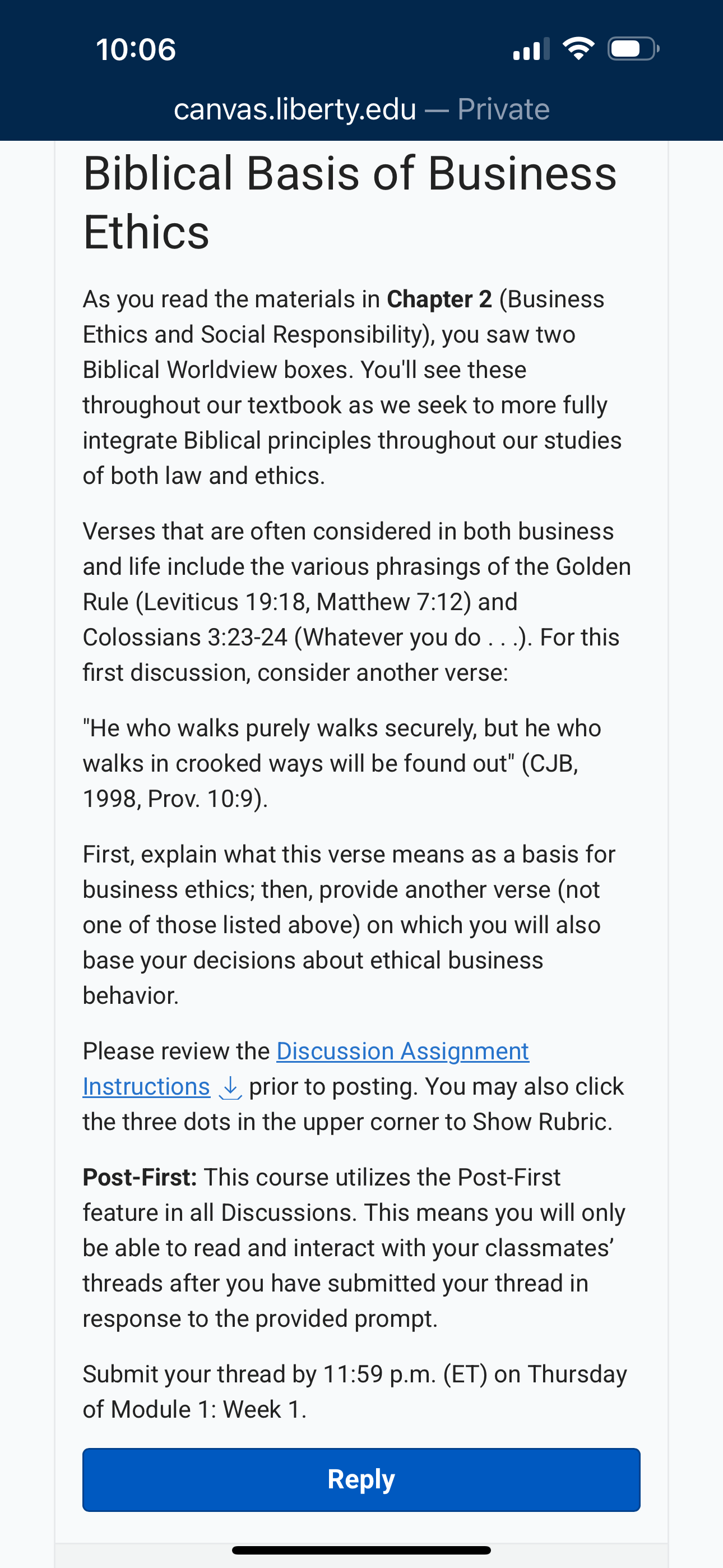
Task: Tap the Private label in address bar
Action: [503, 109]
